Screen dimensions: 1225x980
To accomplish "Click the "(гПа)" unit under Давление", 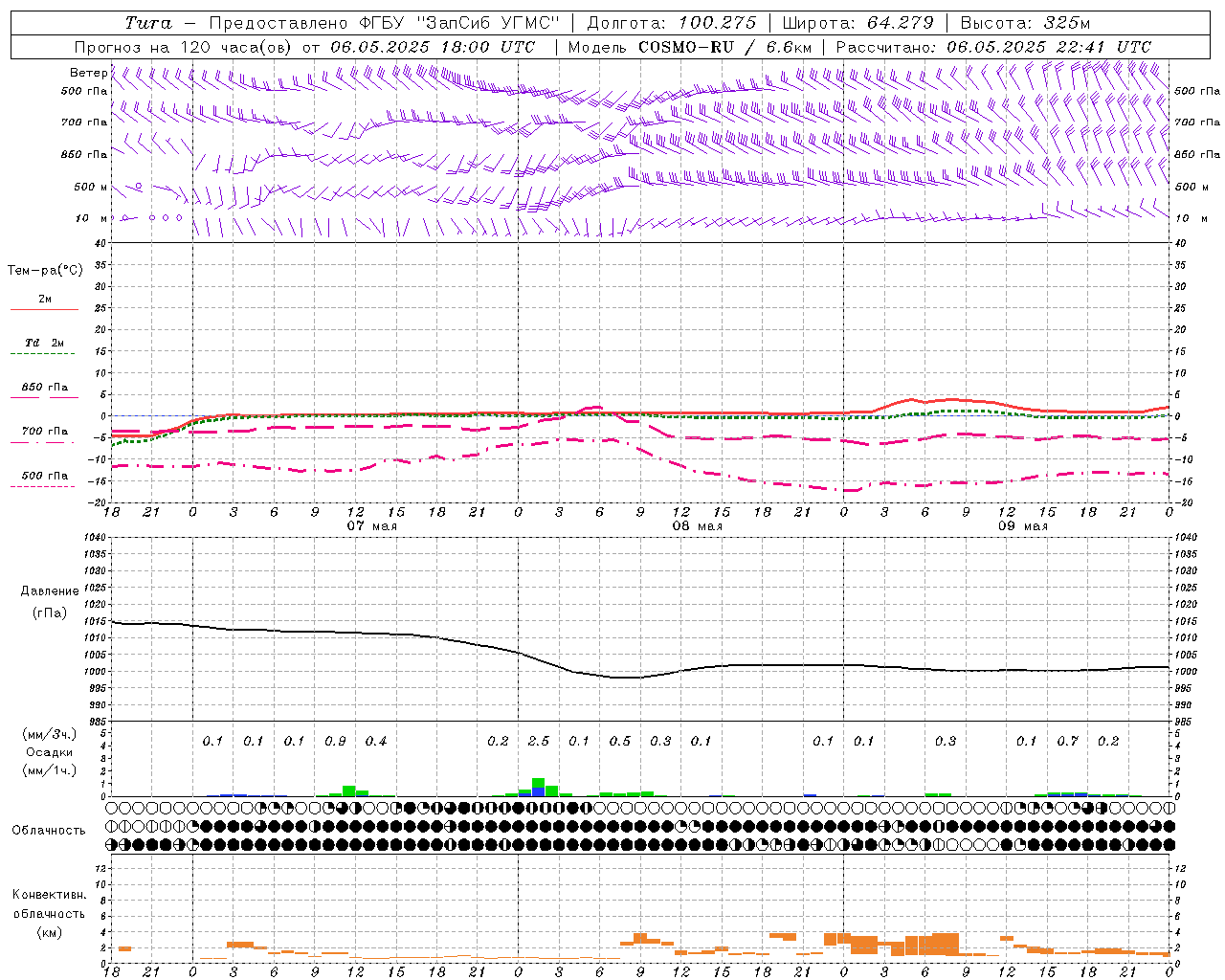I will [50, 613].
